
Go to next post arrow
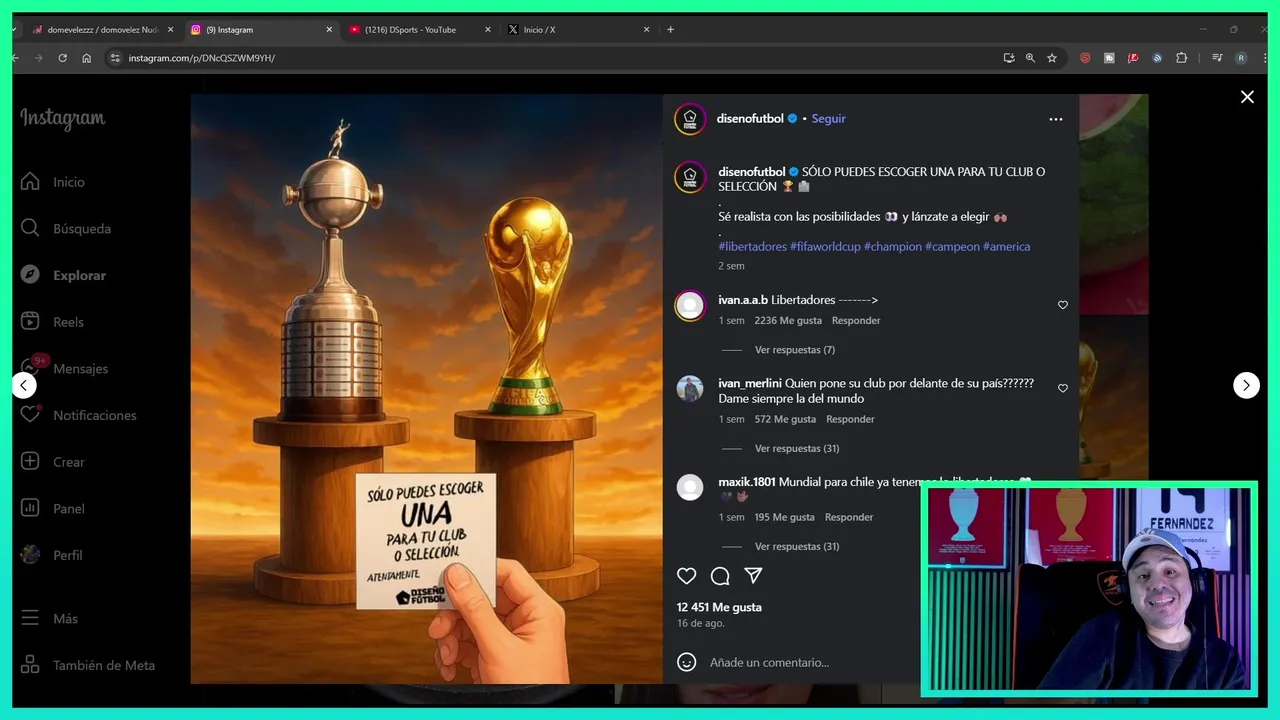click(1246, 385)
